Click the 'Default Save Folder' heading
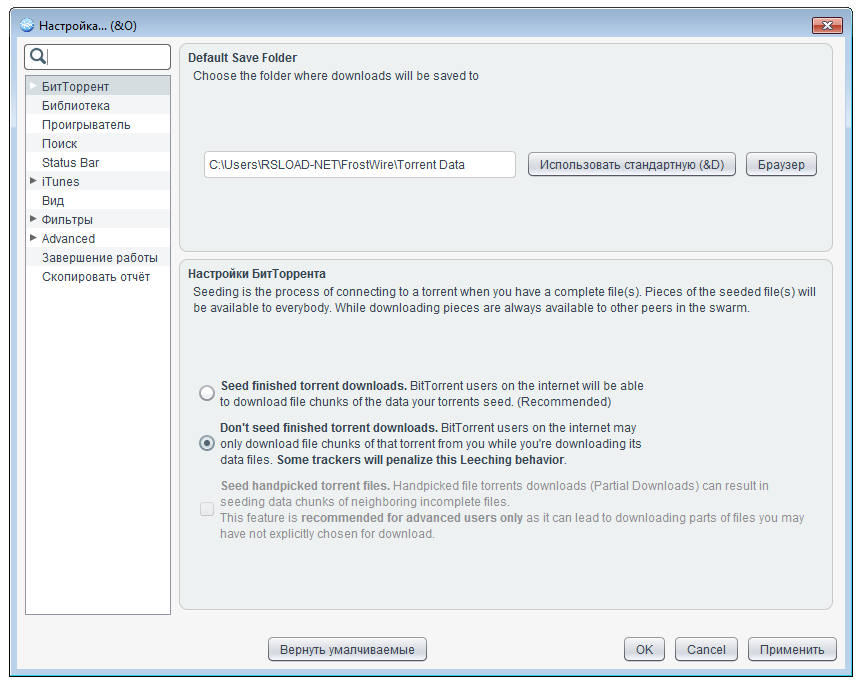This screenshot has height=685, width=864. (x=242, y=58)
